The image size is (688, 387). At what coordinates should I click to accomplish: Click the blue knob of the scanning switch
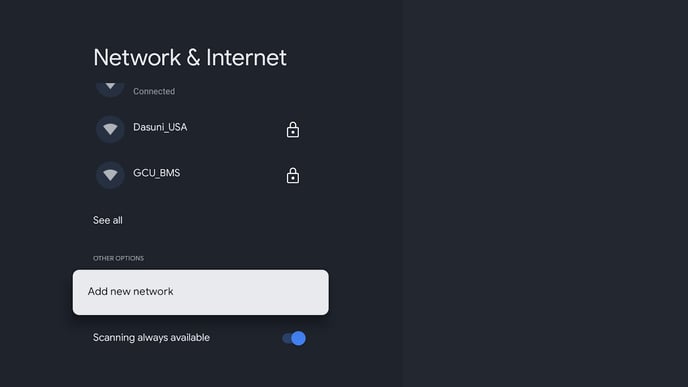298,338
